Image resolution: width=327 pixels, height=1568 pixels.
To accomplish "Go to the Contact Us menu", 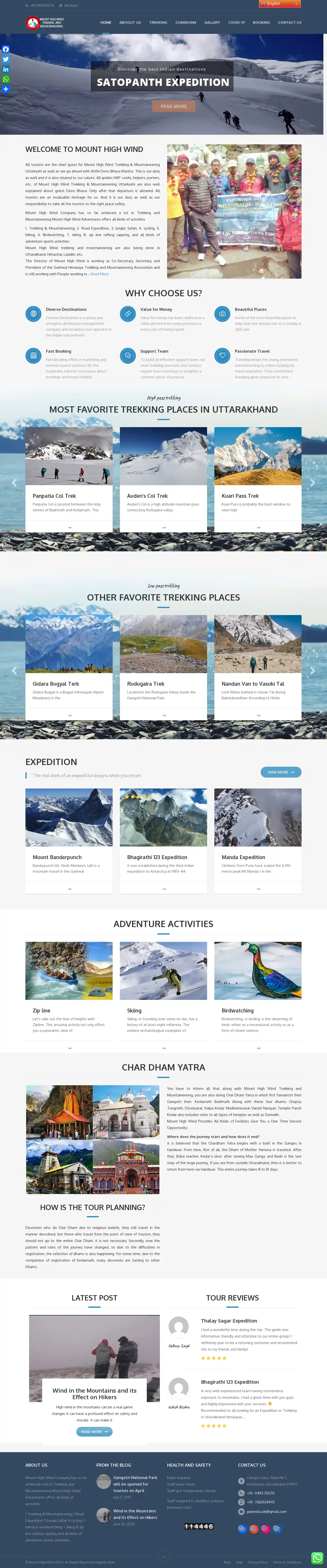I will (x=290, y=22).
